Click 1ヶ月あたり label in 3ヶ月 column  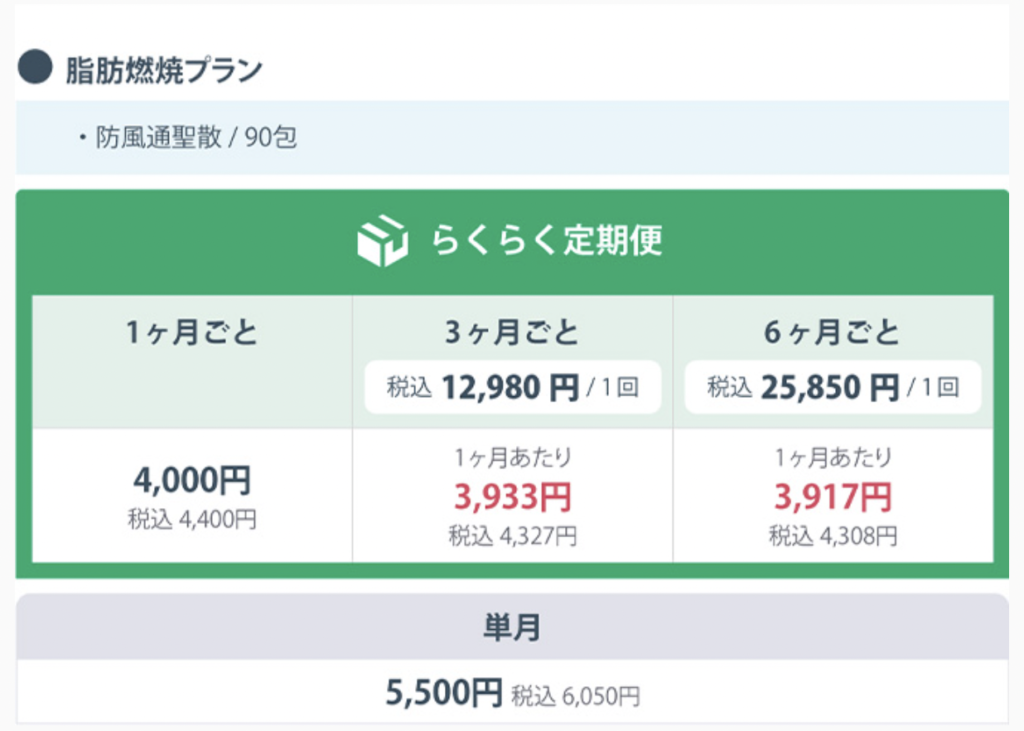512,458
